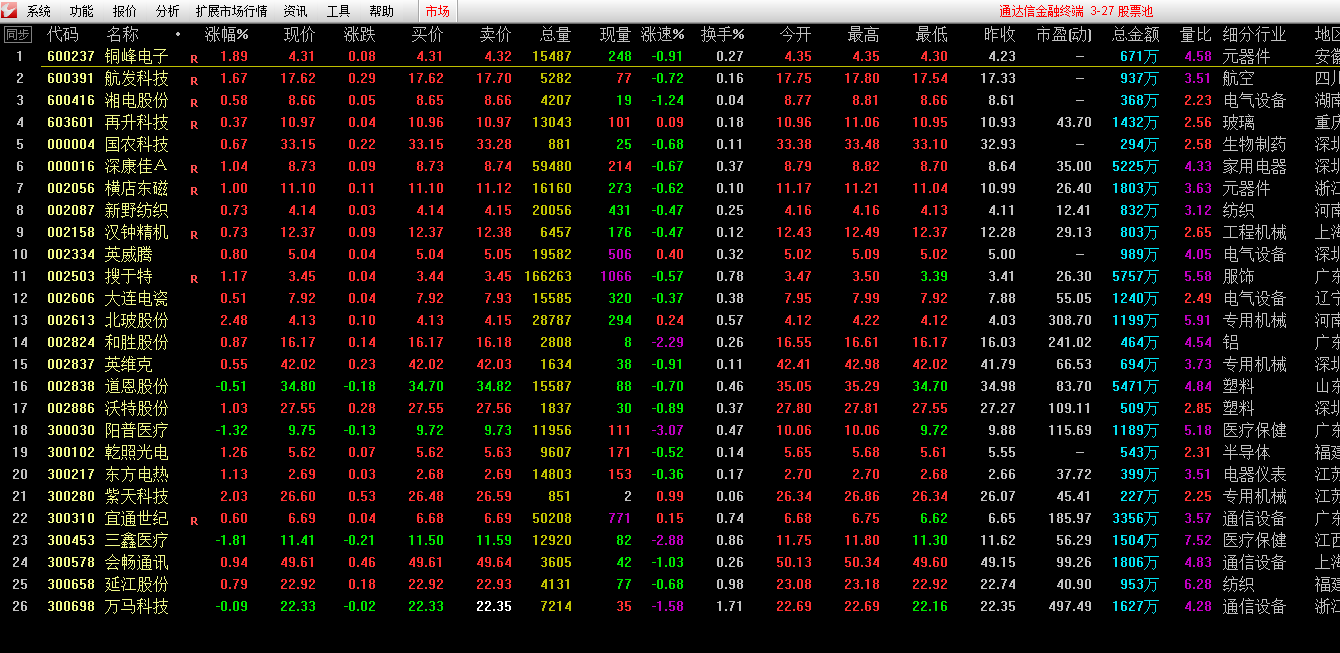Select the 铜峰电子 stock row
Screen dimensions: 1340x653
tap(670, 56)
